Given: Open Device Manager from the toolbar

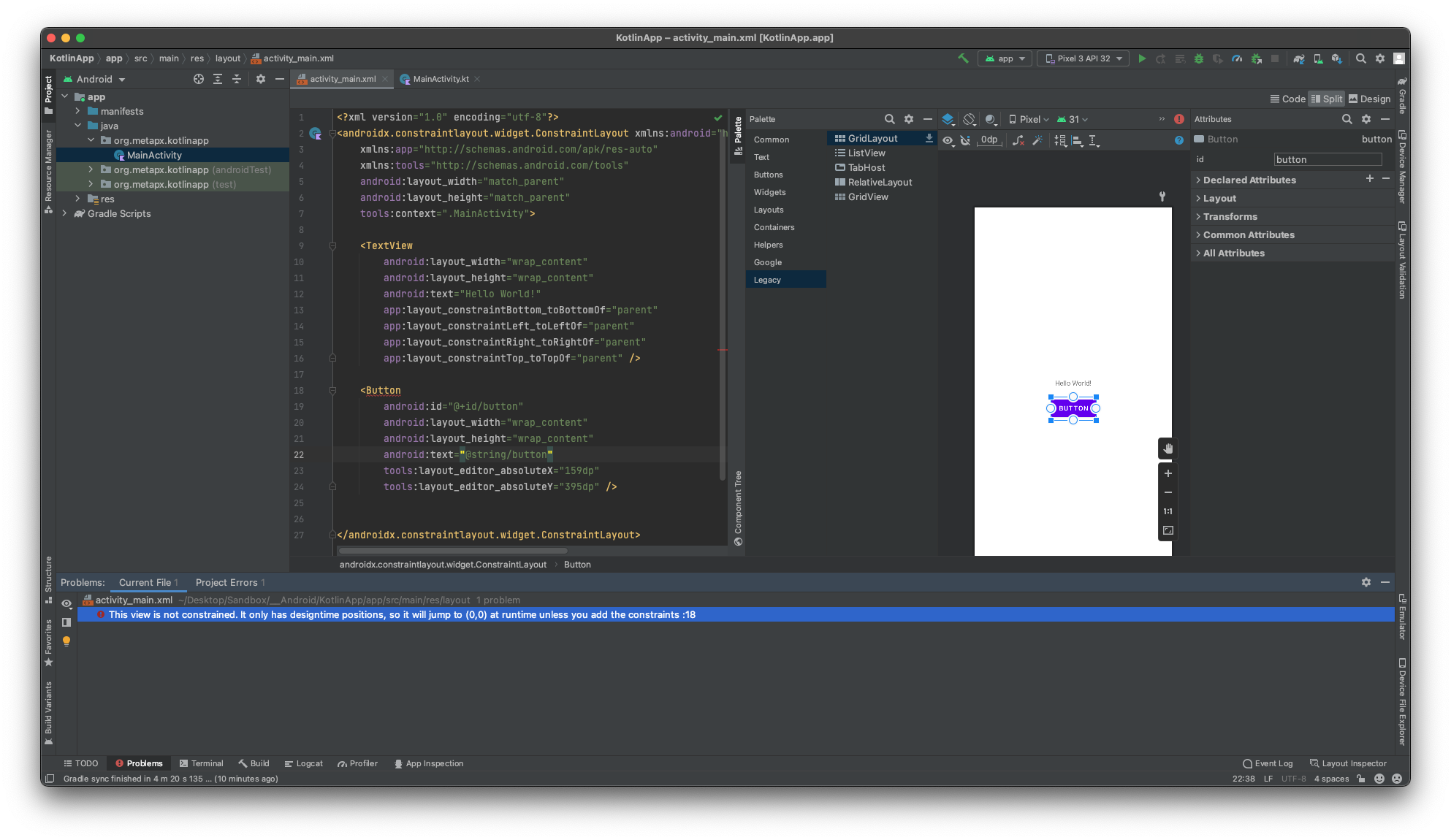Looking at the screenshot, I should tap(1318, 58).
